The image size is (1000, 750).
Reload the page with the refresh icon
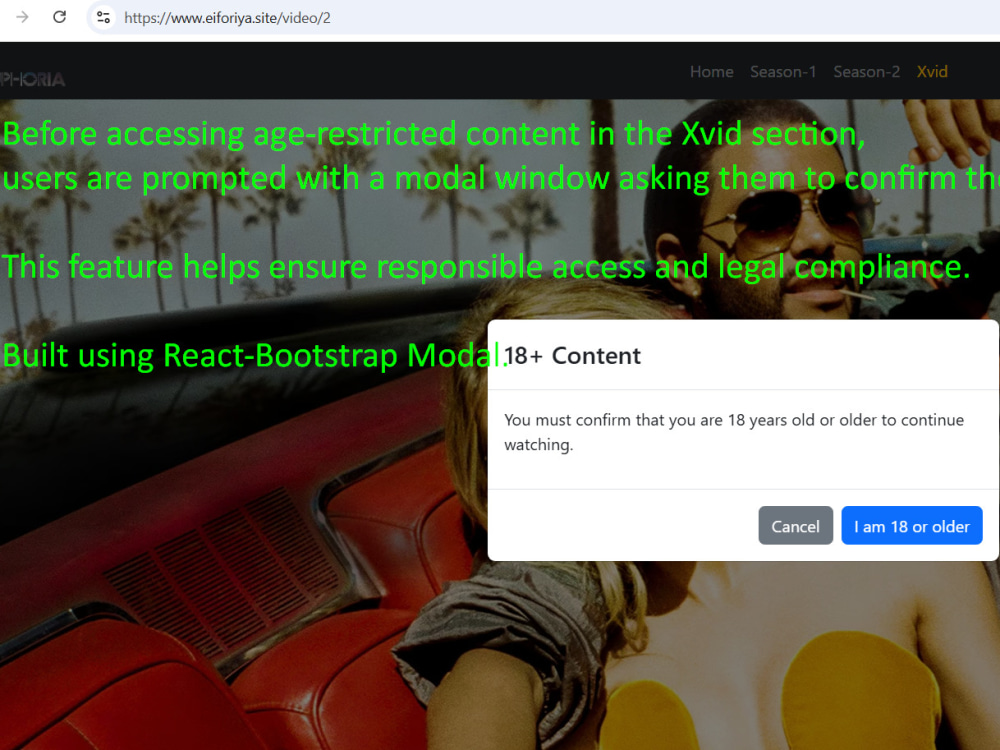(x=59, y=17)
